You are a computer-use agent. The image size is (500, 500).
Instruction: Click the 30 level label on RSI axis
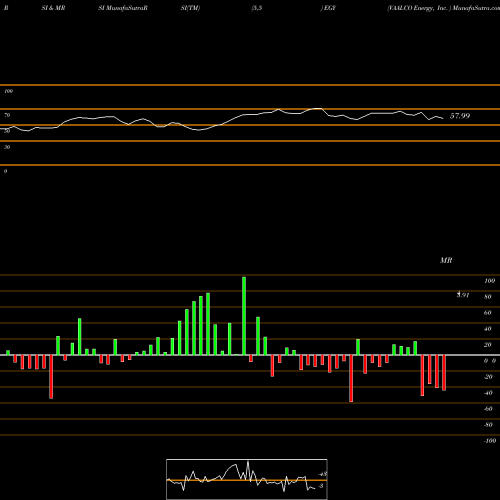tap(7, 147)
